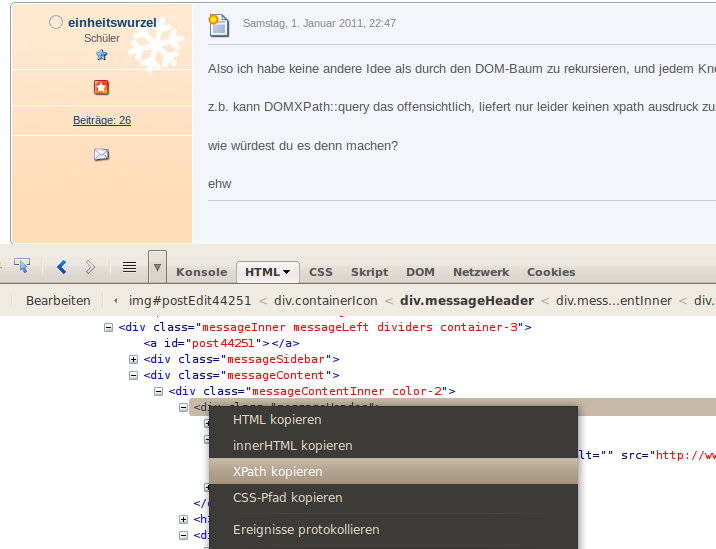Expand the messageSidebar div node
Screen dimensions: 716x549
click(134, 359)
